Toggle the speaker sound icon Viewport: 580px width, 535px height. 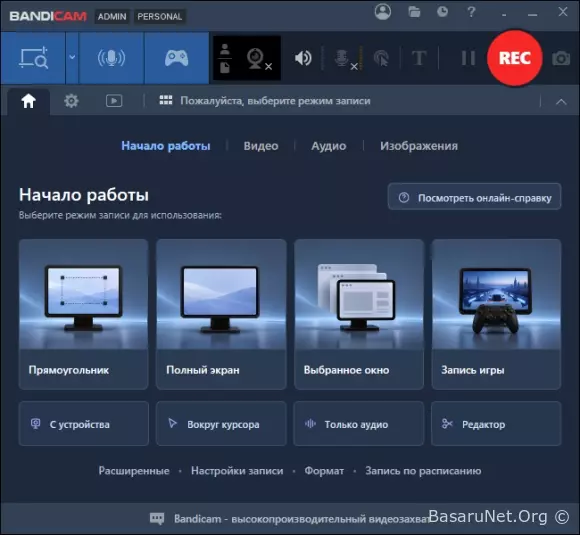303,58
